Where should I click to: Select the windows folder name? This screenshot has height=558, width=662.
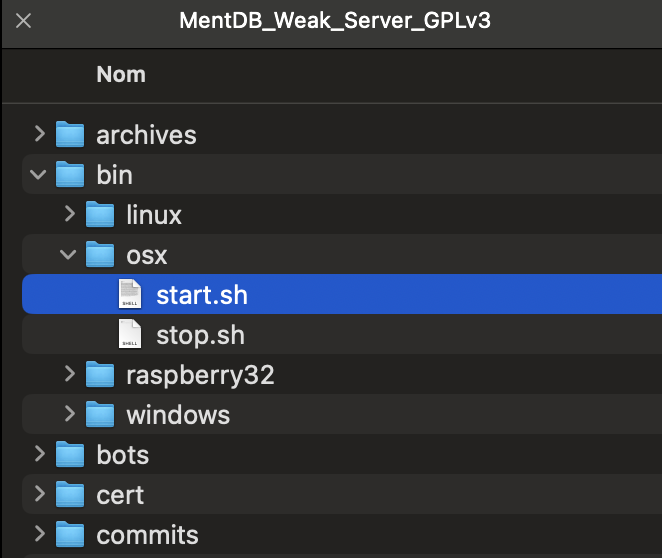(x=178, y=414)
